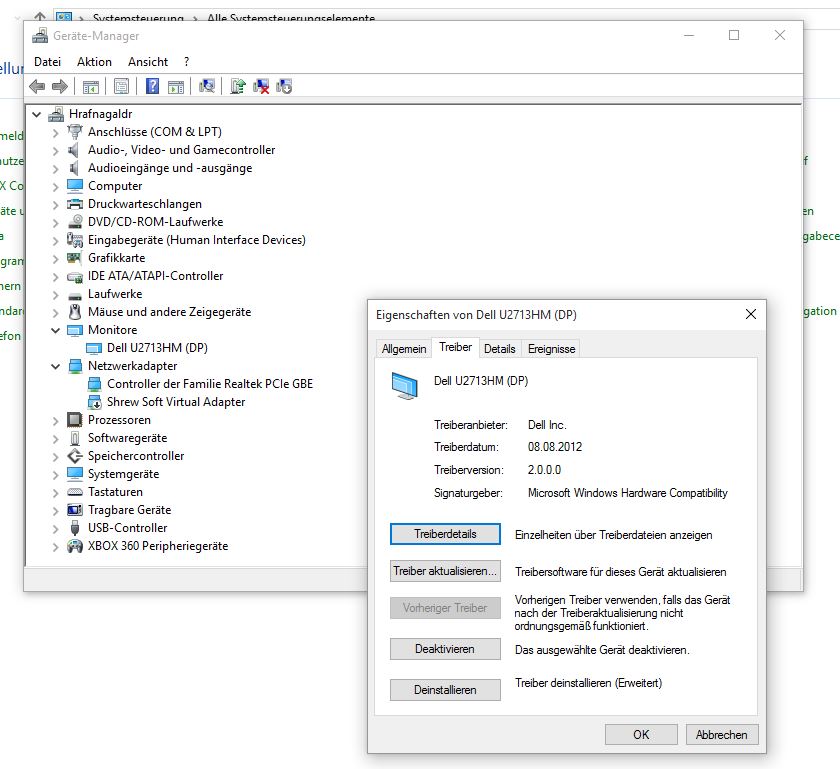
Task: Click the XBOX 360 Peripheriegeräte gamepad icon
Action: (74, 546)
